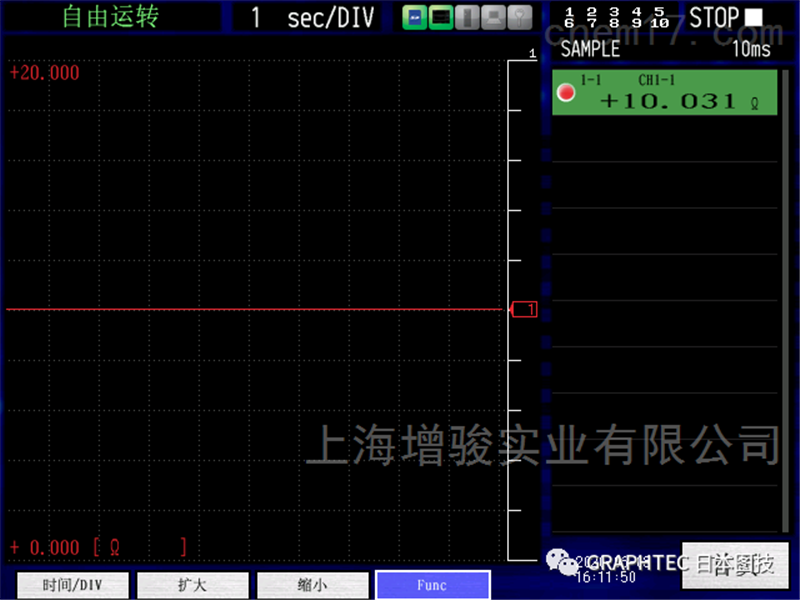Click the white STOP square indicator

tap(754, 18)
